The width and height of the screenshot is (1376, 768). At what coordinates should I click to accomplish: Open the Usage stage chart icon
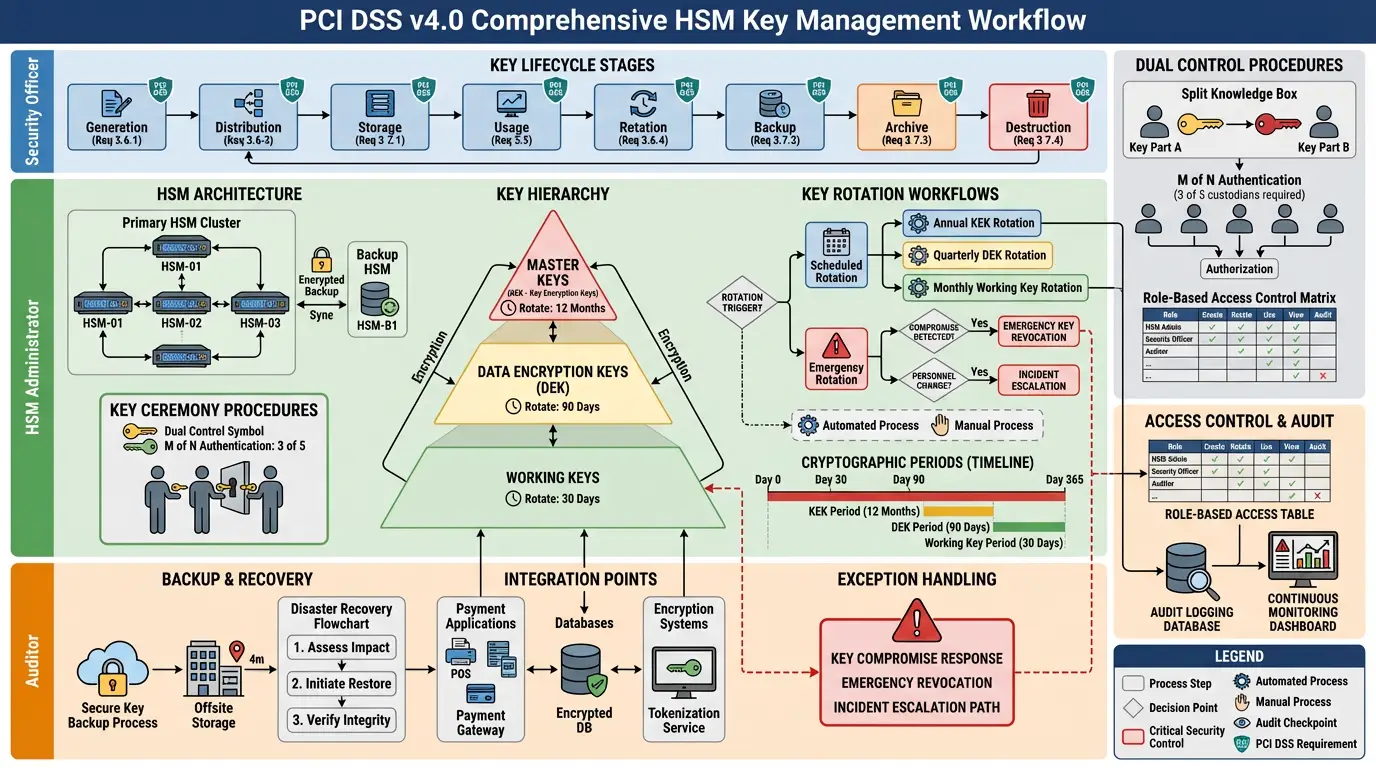(x=511, y=103)
